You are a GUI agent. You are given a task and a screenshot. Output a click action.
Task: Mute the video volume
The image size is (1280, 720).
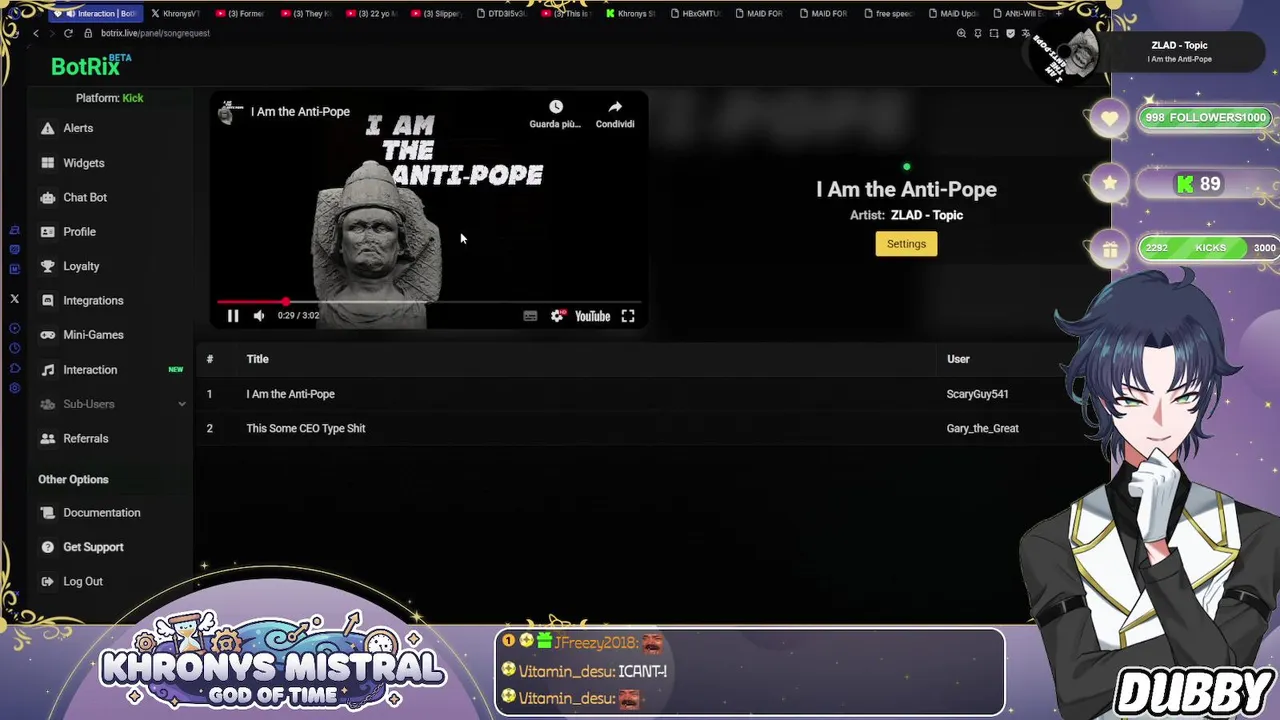pyautogui.click(x=259, y=316)
